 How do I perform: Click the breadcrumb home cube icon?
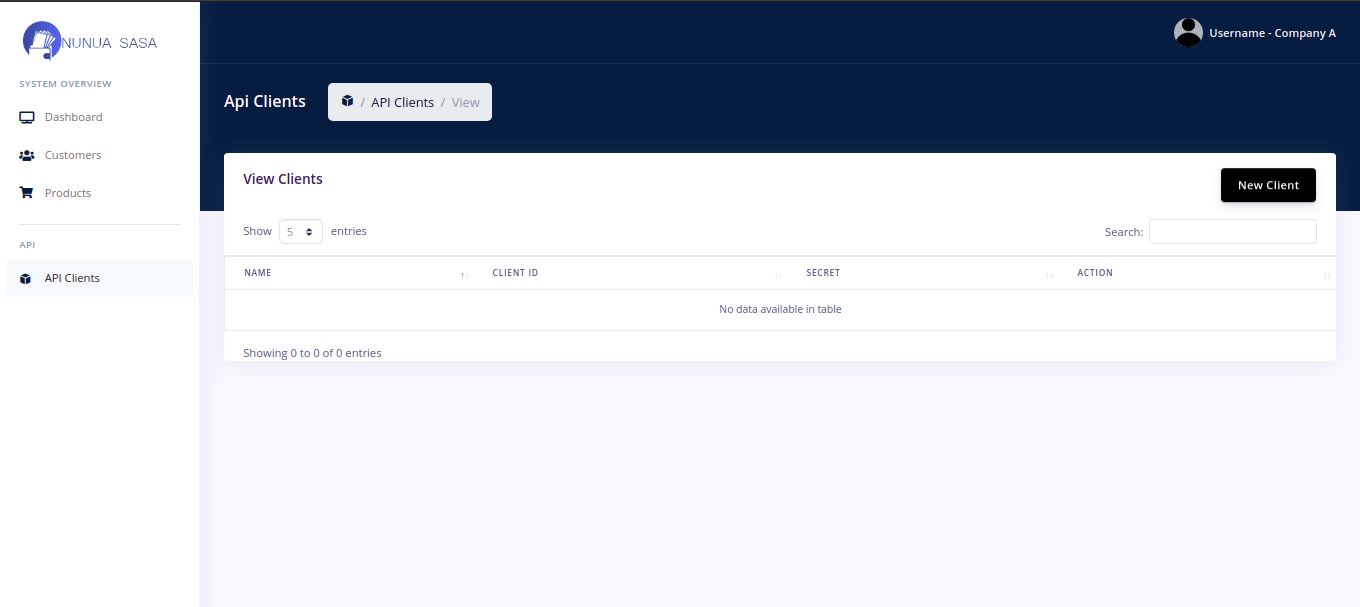pos(347,101)
